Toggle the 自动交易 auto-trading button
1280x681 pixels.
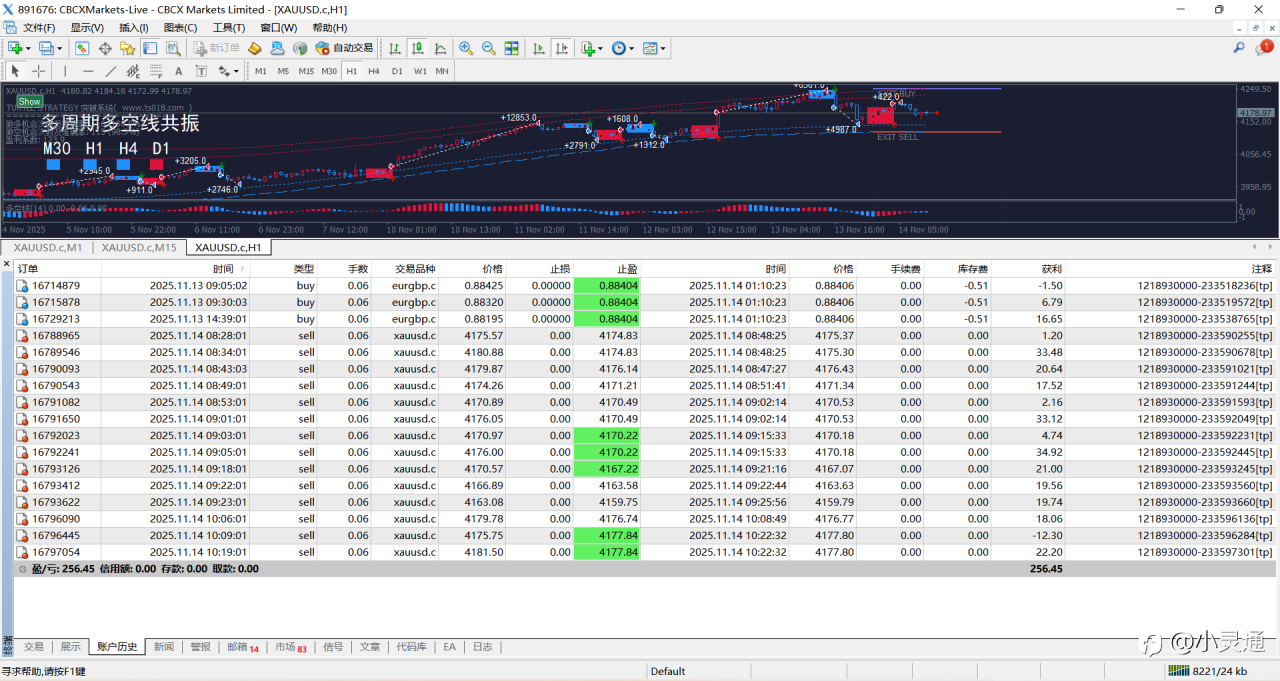pos(344,48)
